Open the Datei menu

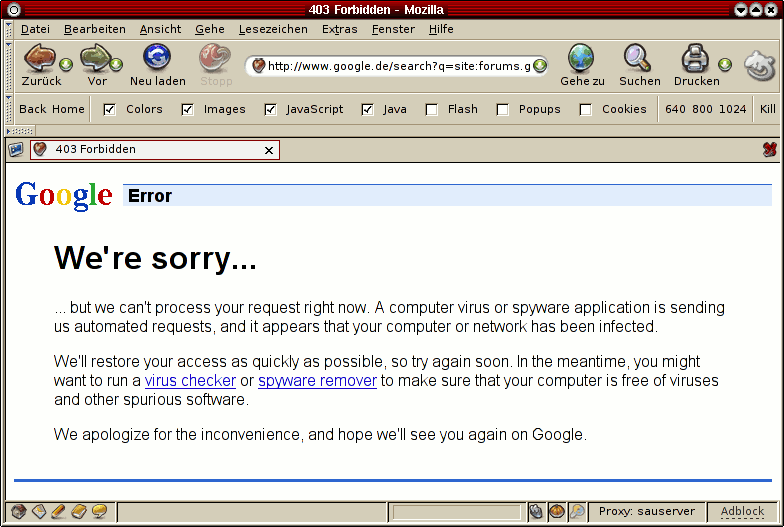pyautogui.click(x=35, y=29)
